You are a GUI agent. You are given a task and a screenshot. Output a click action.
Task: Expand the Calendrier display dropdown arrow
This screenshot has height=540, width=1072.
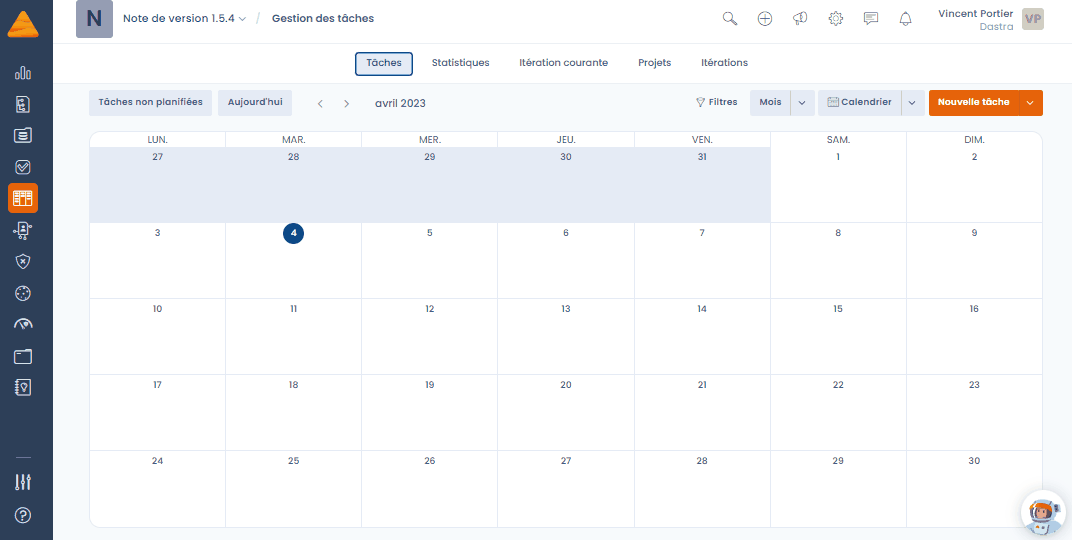click(x=913, y=103)
